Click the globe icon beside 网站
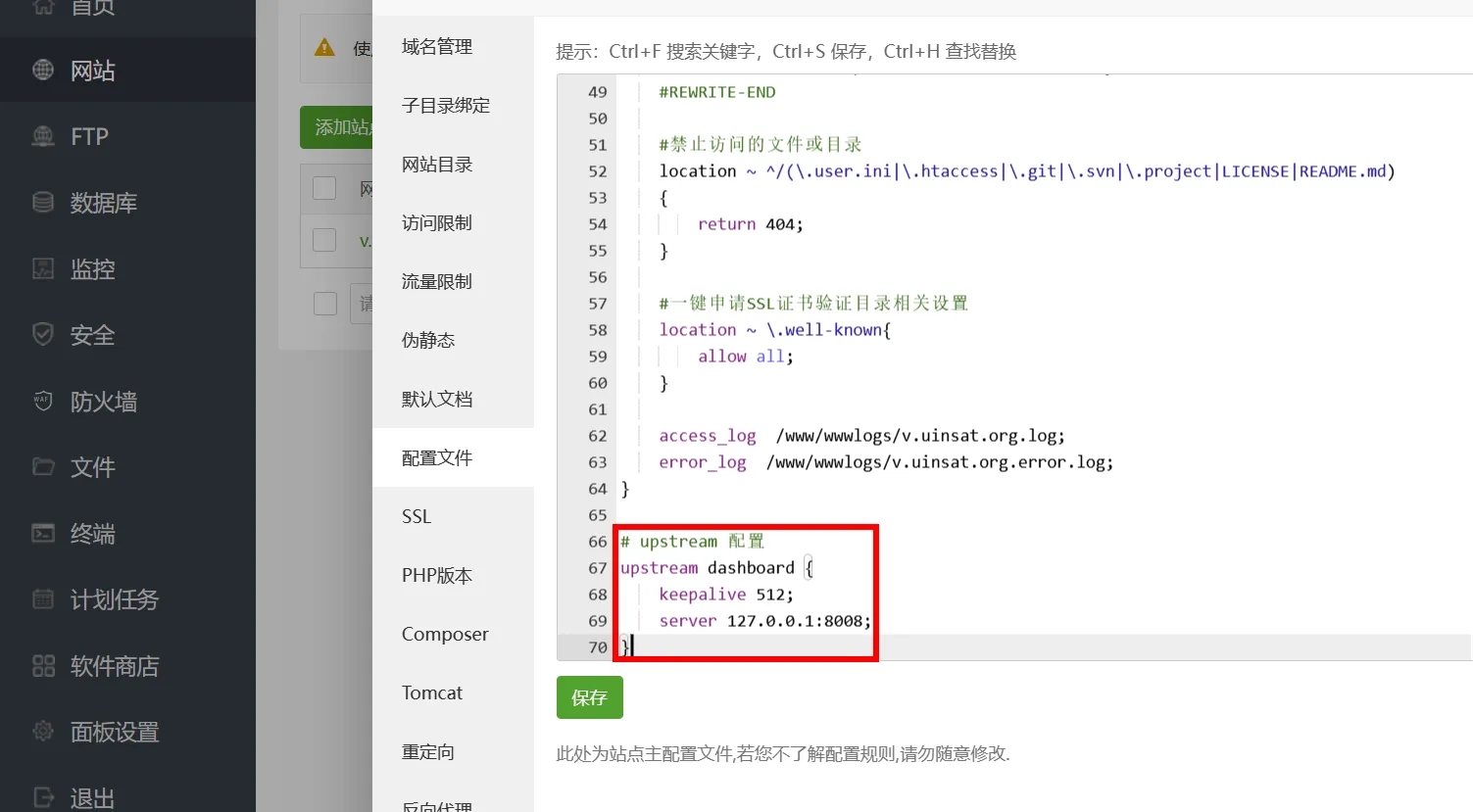1473x812 pixels. pos(43,71)
